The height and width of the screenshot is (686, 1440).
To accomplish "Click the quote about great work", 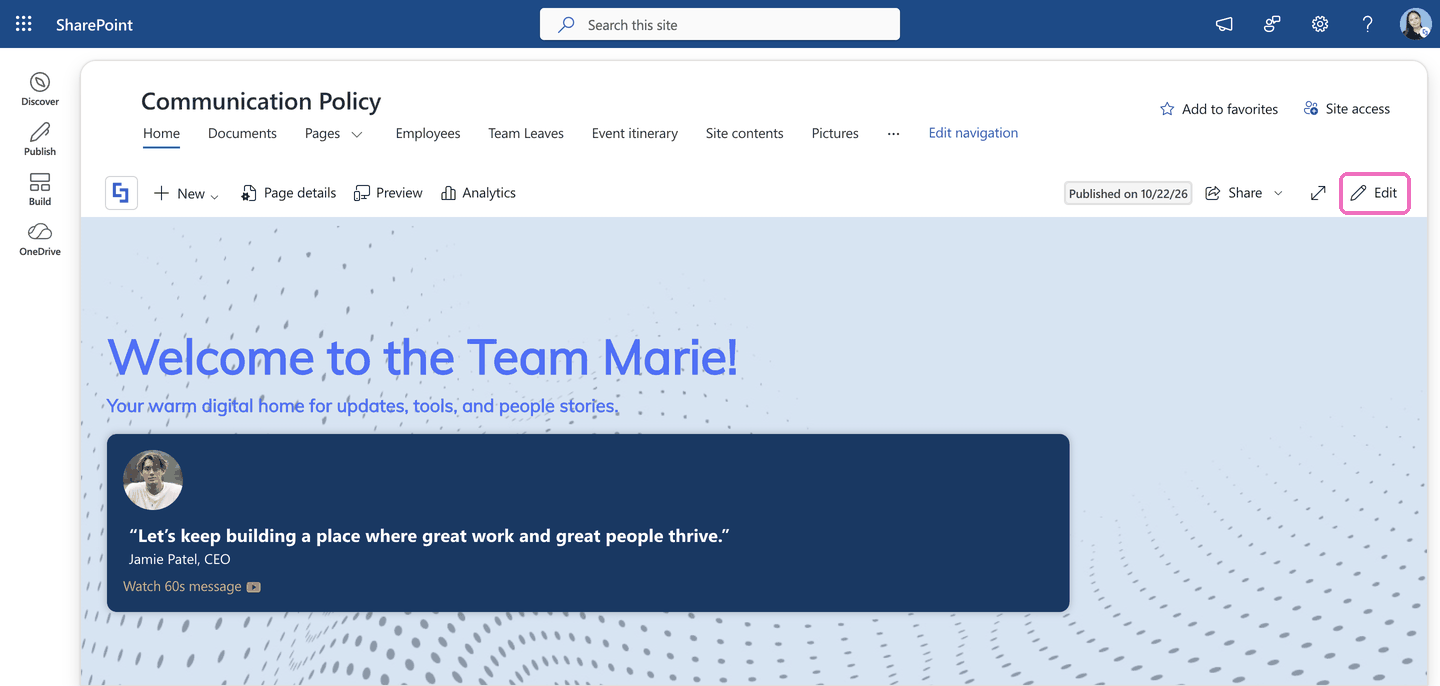I will click(430, 535).
